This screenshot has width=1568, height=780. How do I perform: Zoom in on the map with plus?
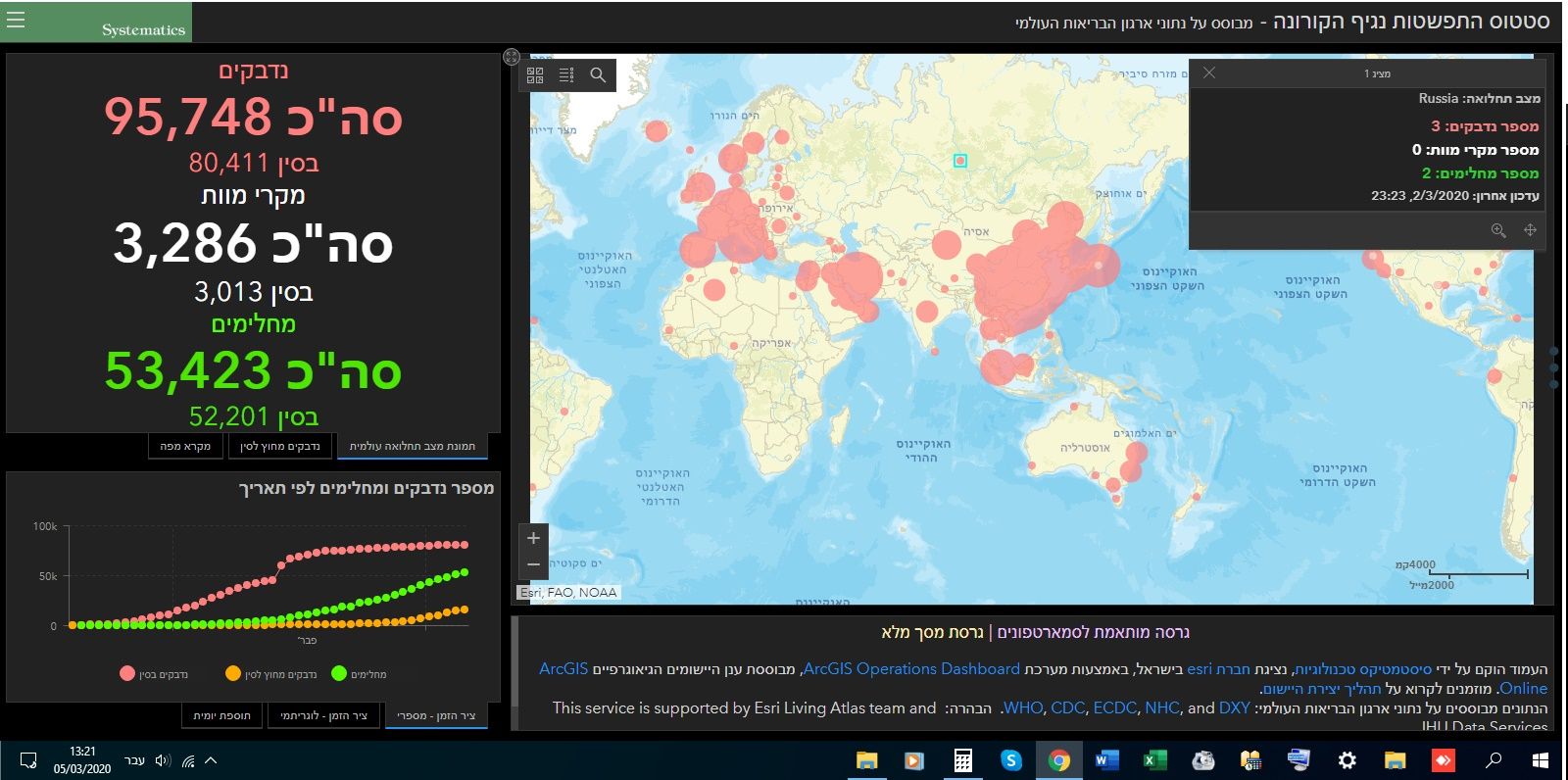coord(533,538)
